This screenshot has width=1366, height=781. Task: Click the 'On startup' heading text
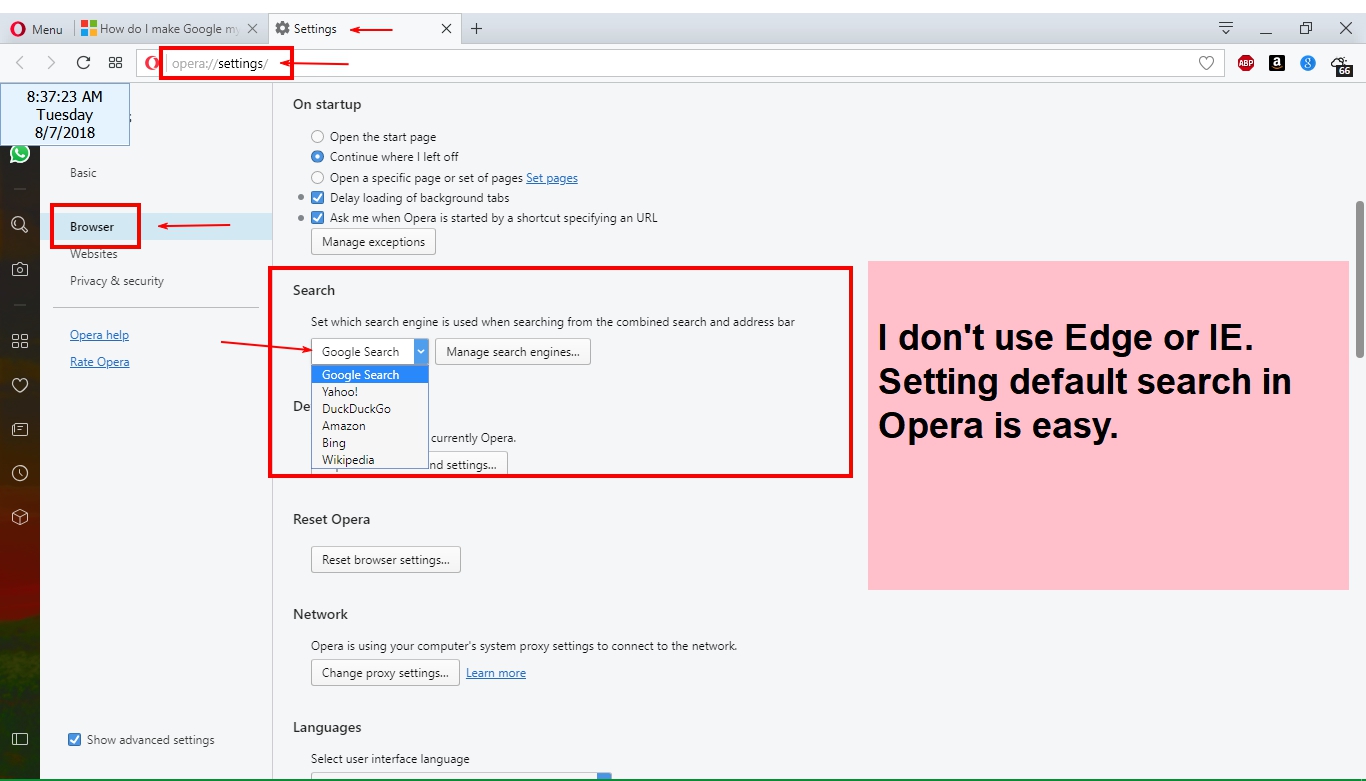coord(327,104)
